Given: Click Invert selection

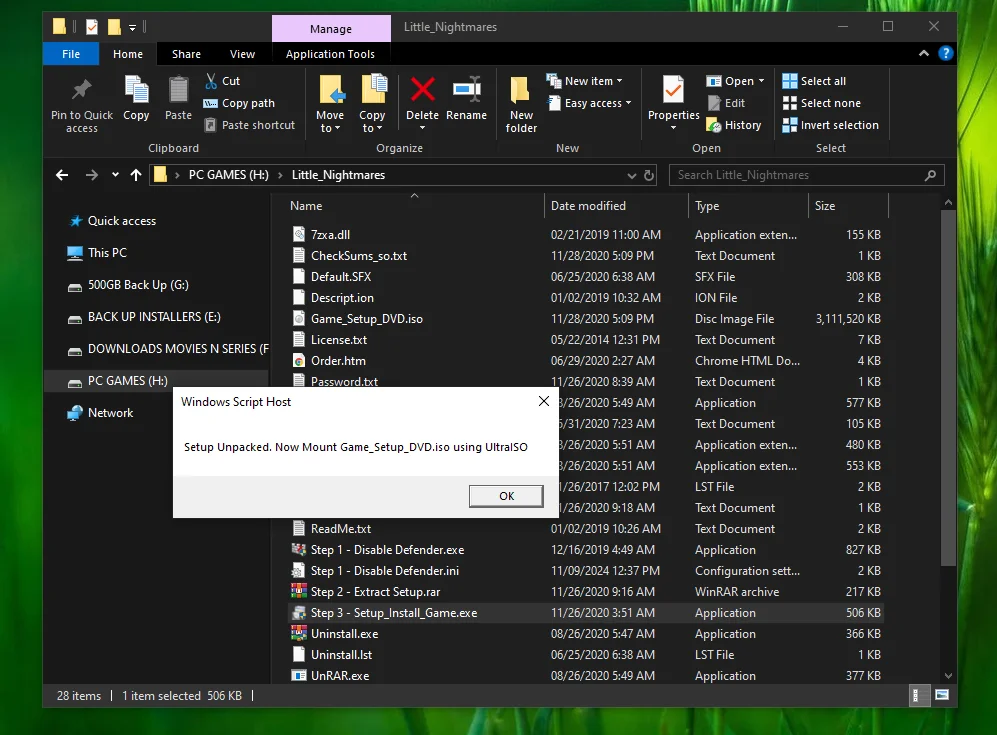Looking at the screenshot, I should click(830, 125).
